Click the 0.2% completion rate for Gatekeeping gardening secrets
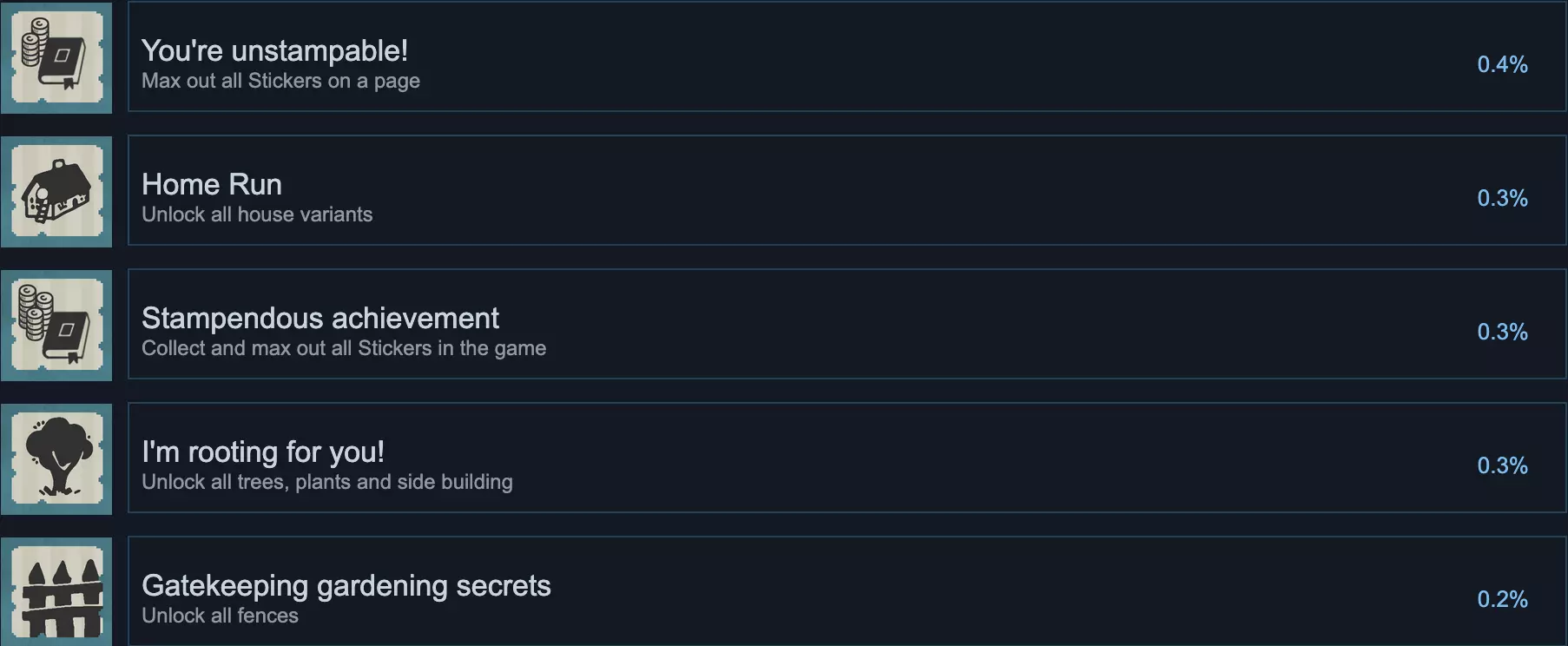This screenshot has height=646, width=1568. 1502,599
